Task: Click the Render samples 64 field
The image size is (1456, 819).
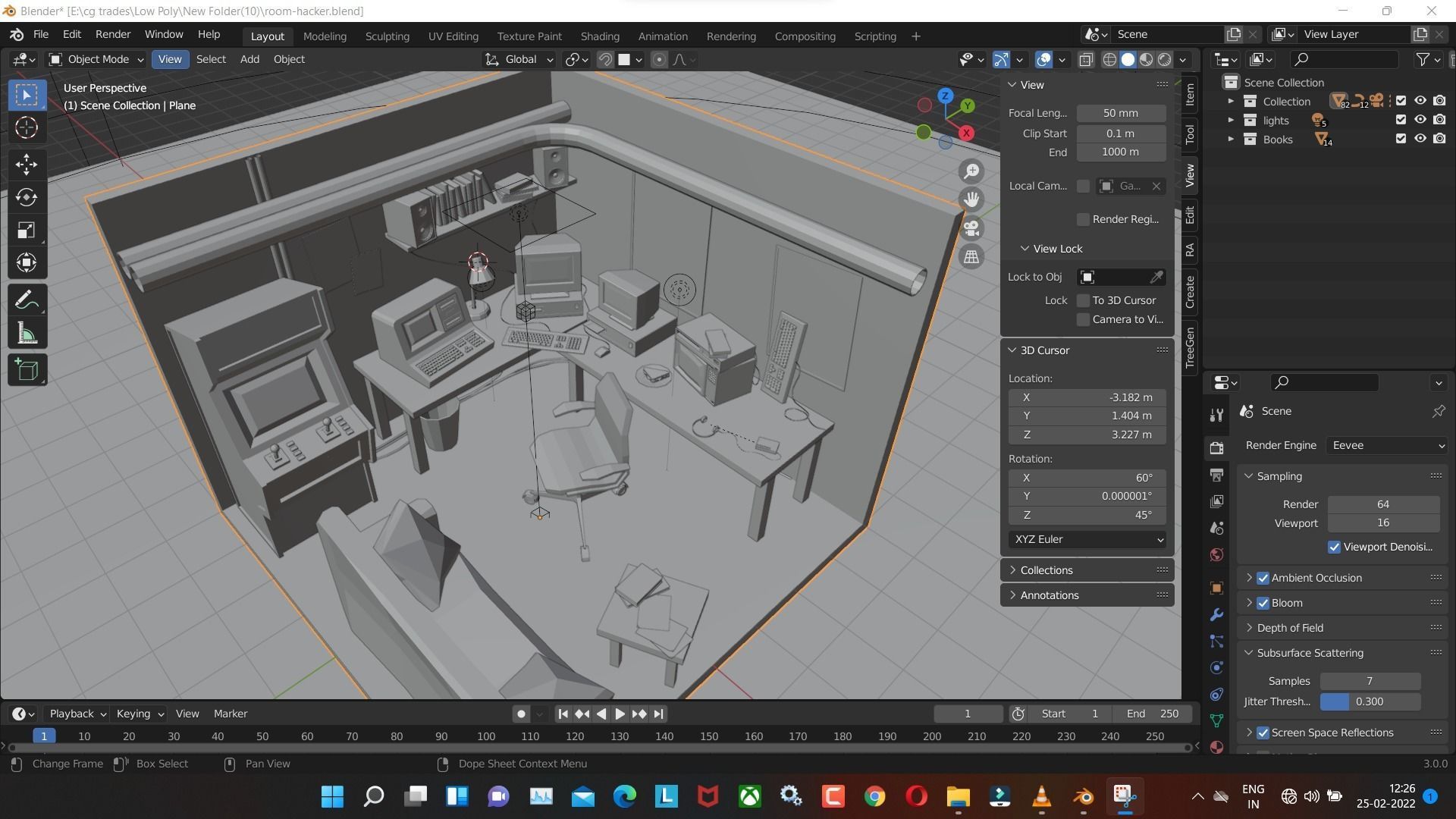Action: pyautogui.click(x=1383, y=504)
